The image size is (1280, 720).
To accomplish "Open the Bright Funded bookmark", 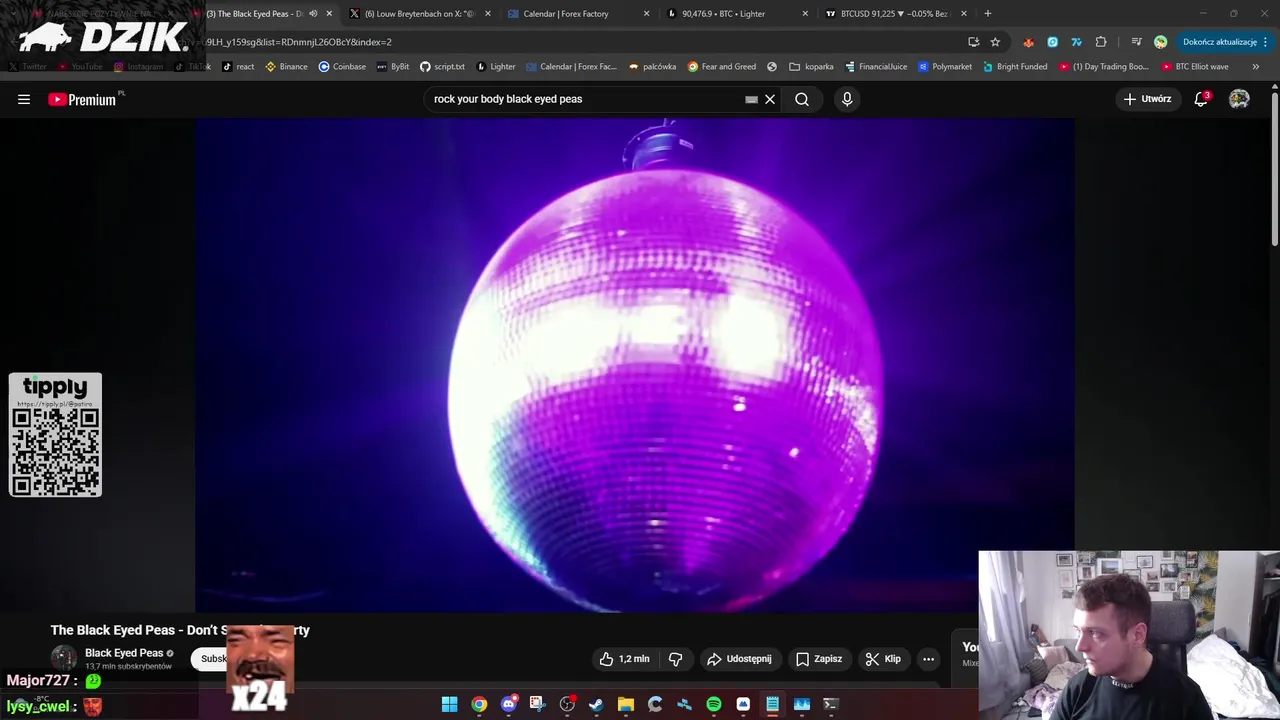I will [1015, 67].
